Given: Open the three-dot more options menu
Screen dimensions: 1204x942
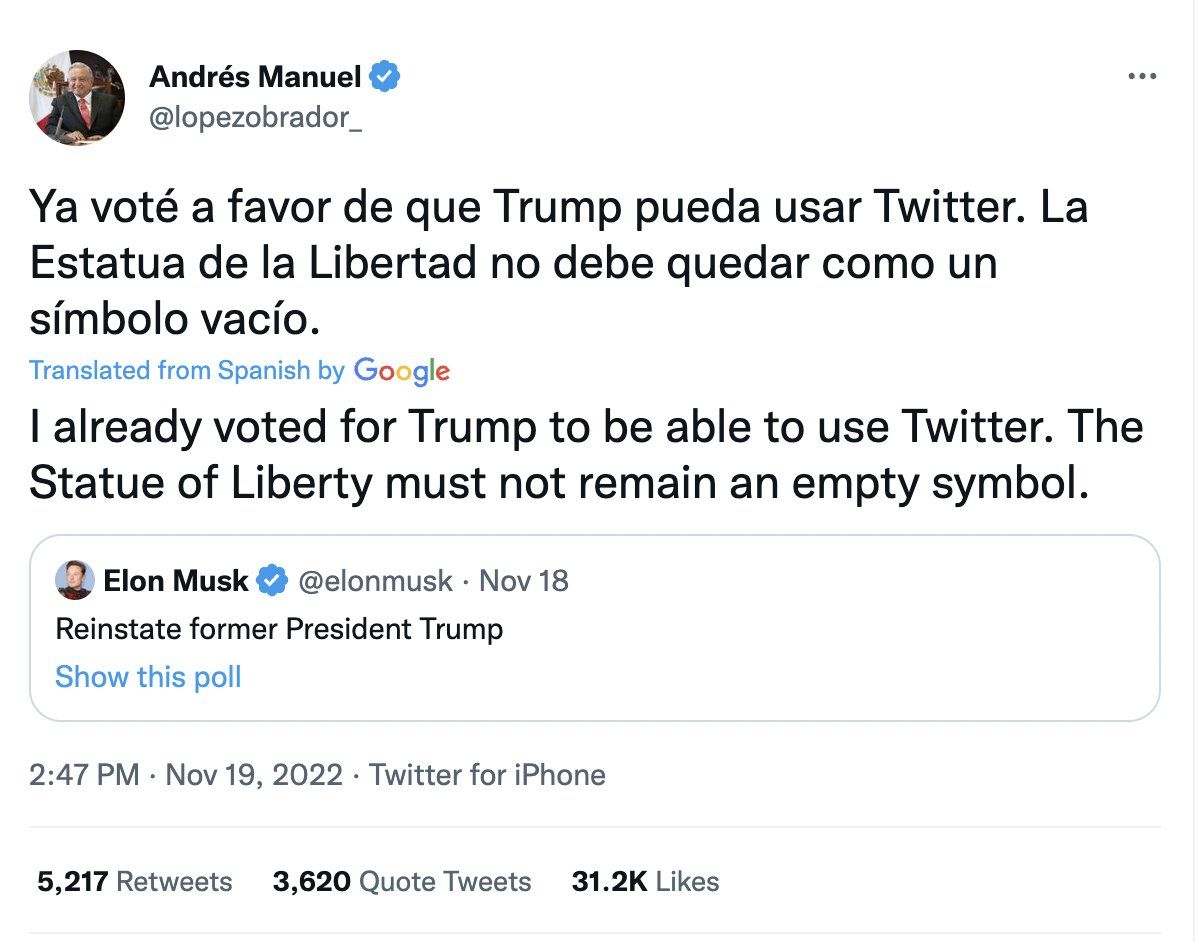Looking at the screenshot, I should 1141,77.
